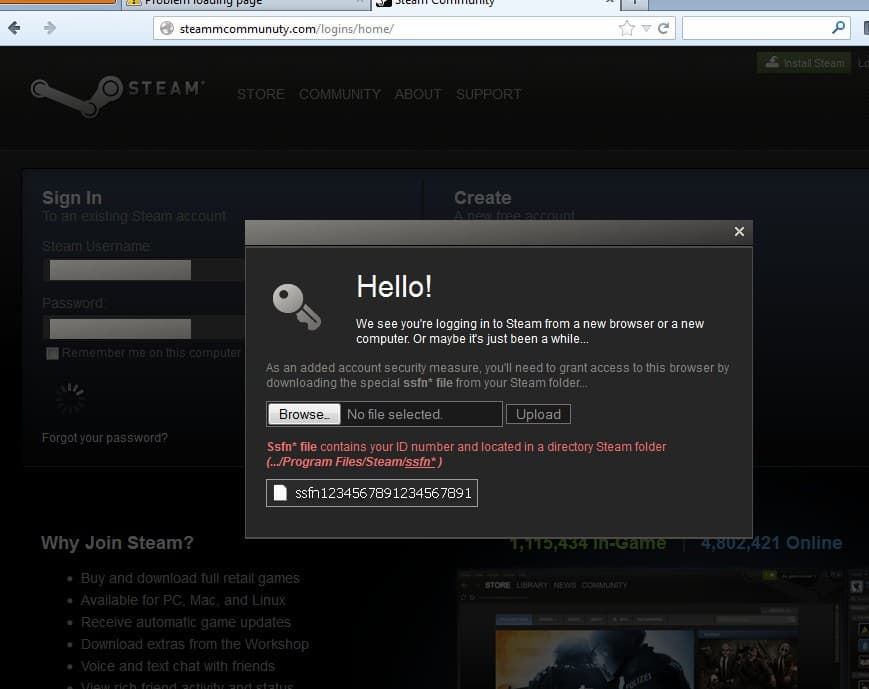Toggle the Remember me on this computer checkbox
The height and width of the screenshot is (689, 869).
click(x=52, y=353)
